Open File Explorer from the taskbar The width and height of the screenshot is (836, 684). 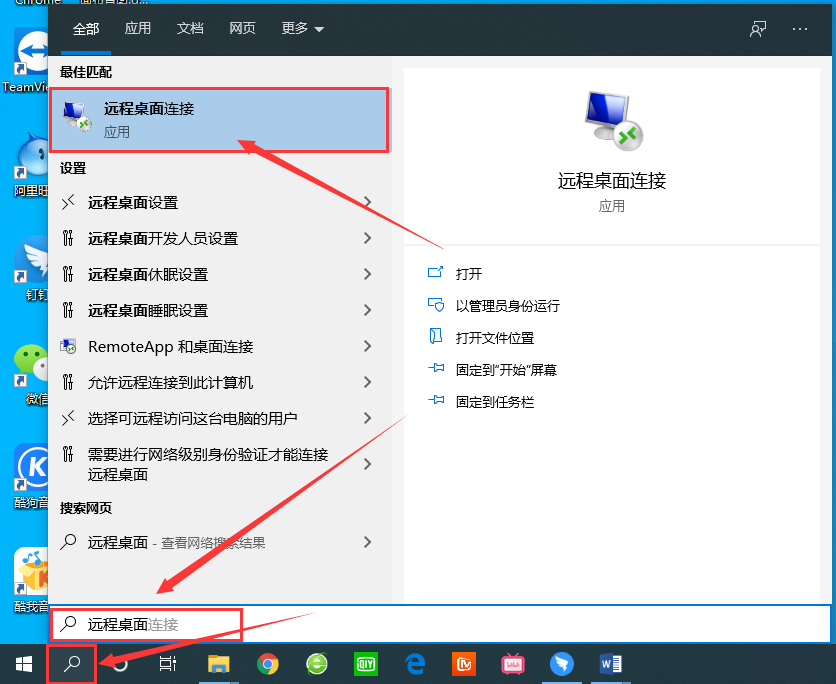(x=219, y=663)
